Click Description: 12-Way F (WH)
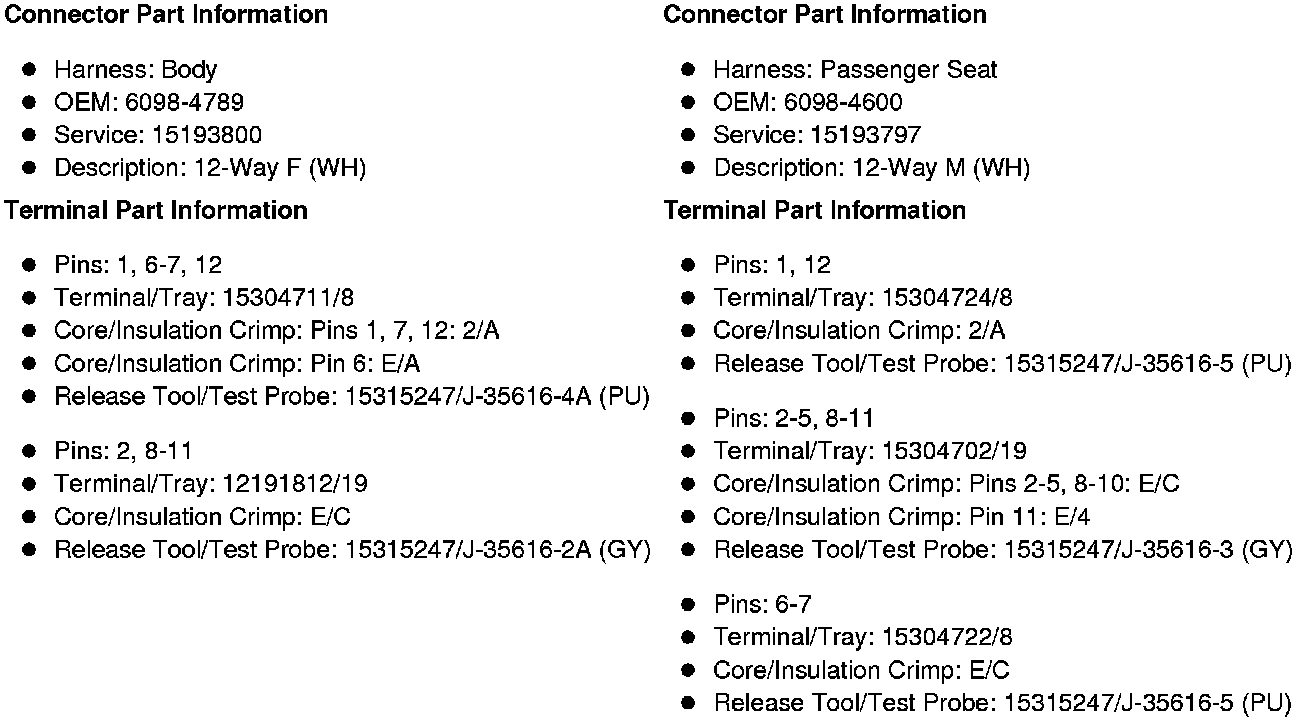Screen dimensions: 1312x722 (210, 169)
